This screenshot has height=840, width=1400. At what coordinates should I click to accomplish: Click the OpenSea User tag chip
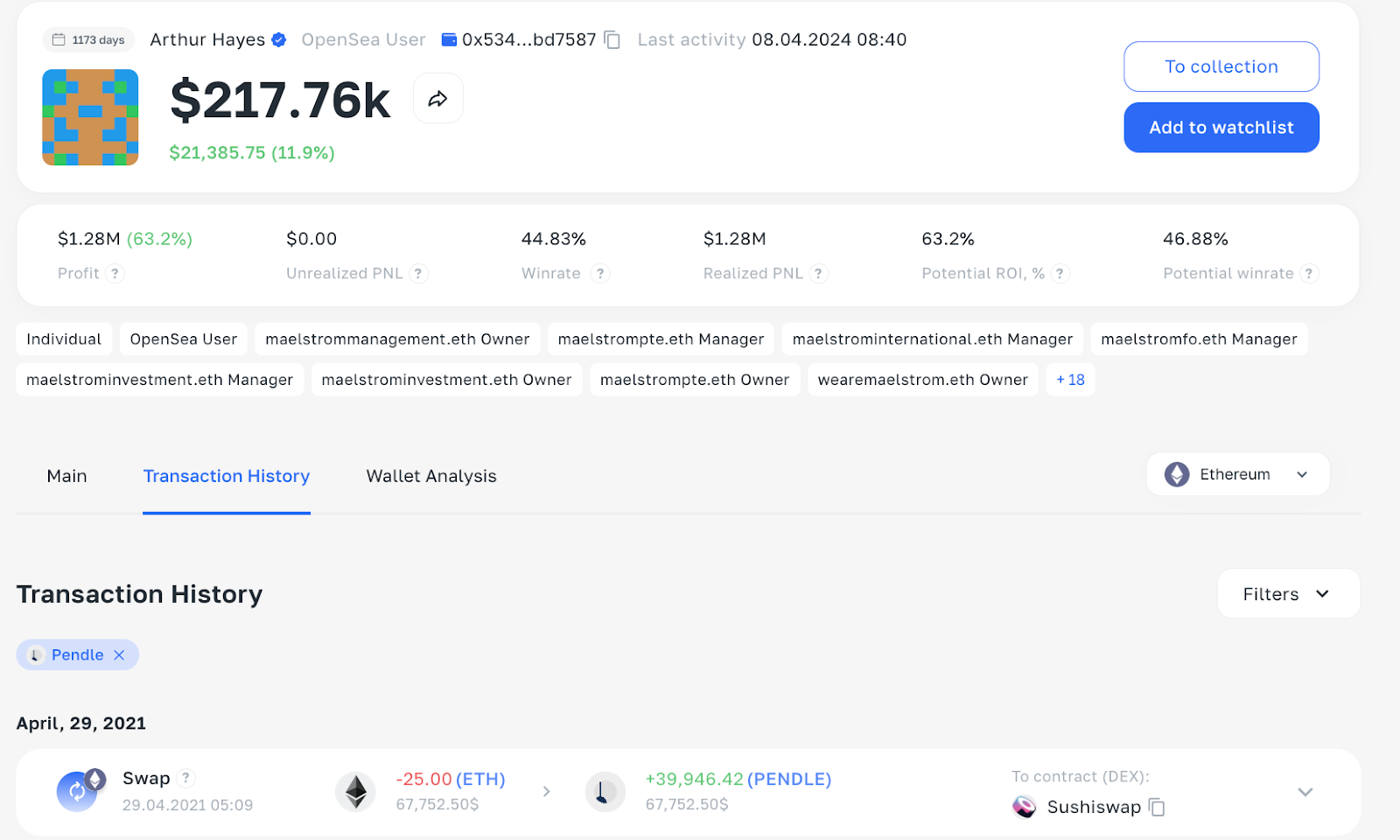184,339
